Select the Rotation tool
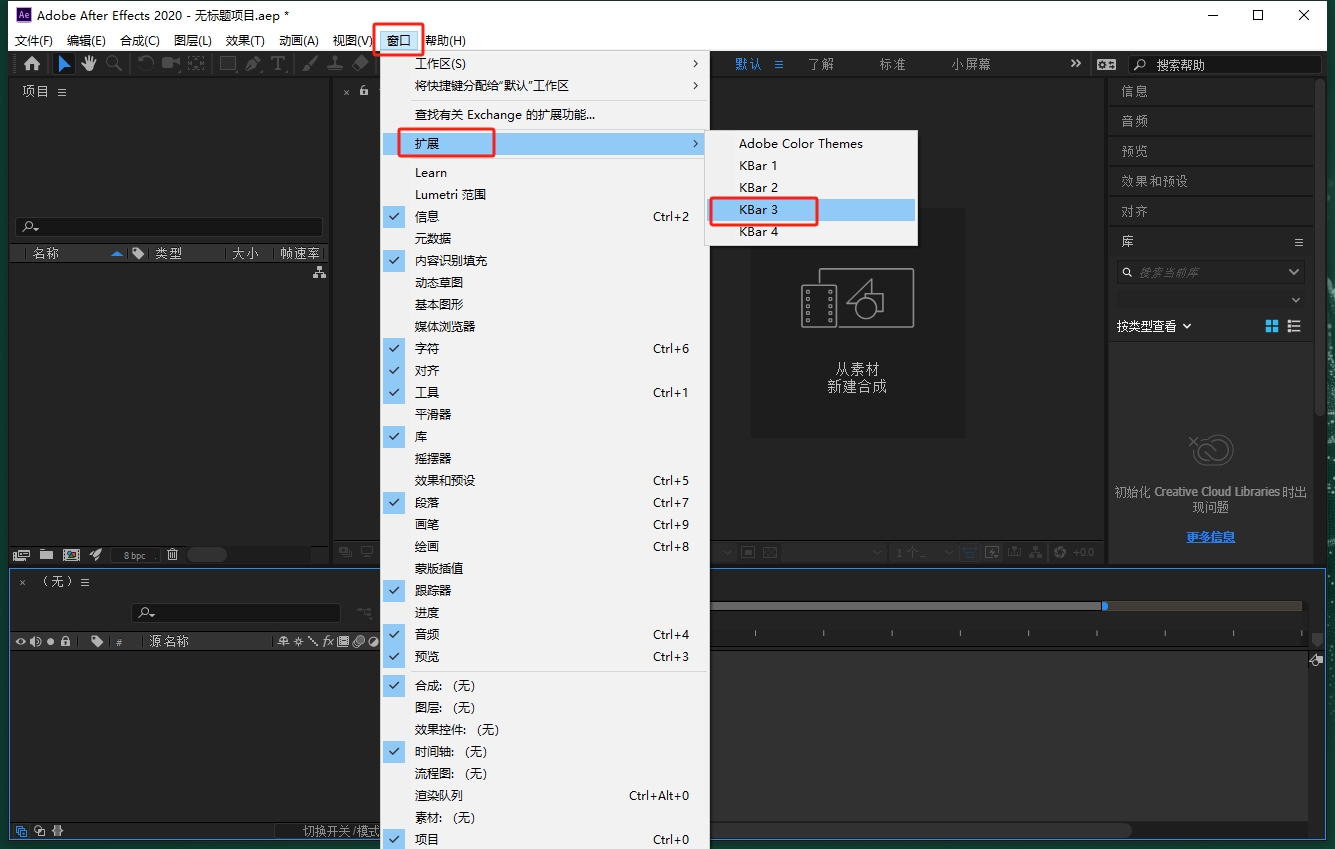 pyautogui.click(x=146, y=64)
